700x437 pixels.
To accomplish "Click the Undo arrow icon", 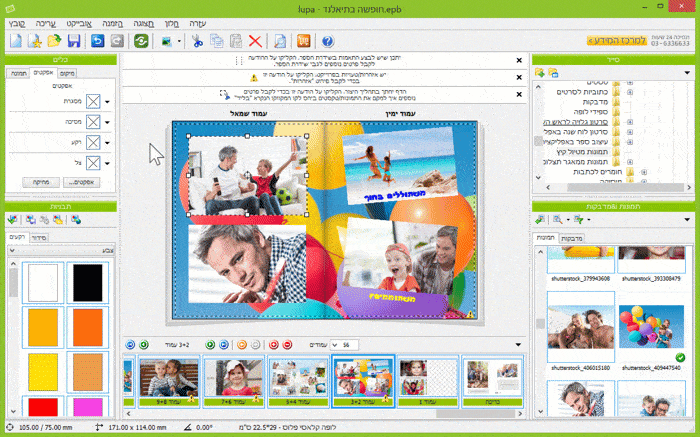I will [x=98, y=41].
